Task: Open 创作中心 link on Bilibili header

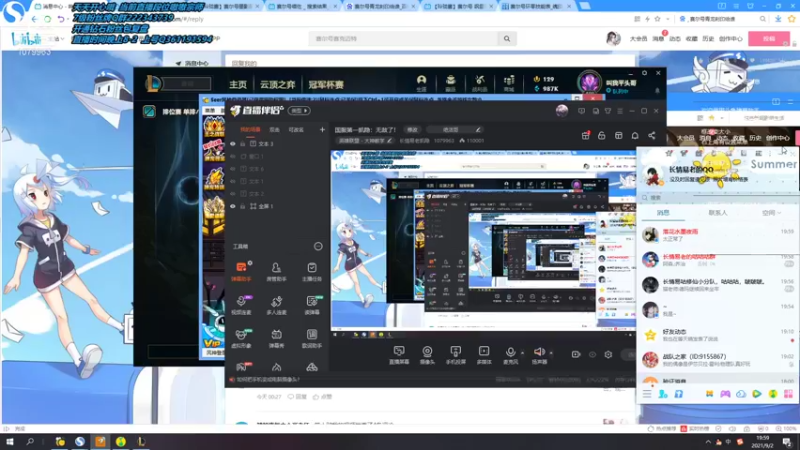Action: pyautogui.click(x=731, y=39)
